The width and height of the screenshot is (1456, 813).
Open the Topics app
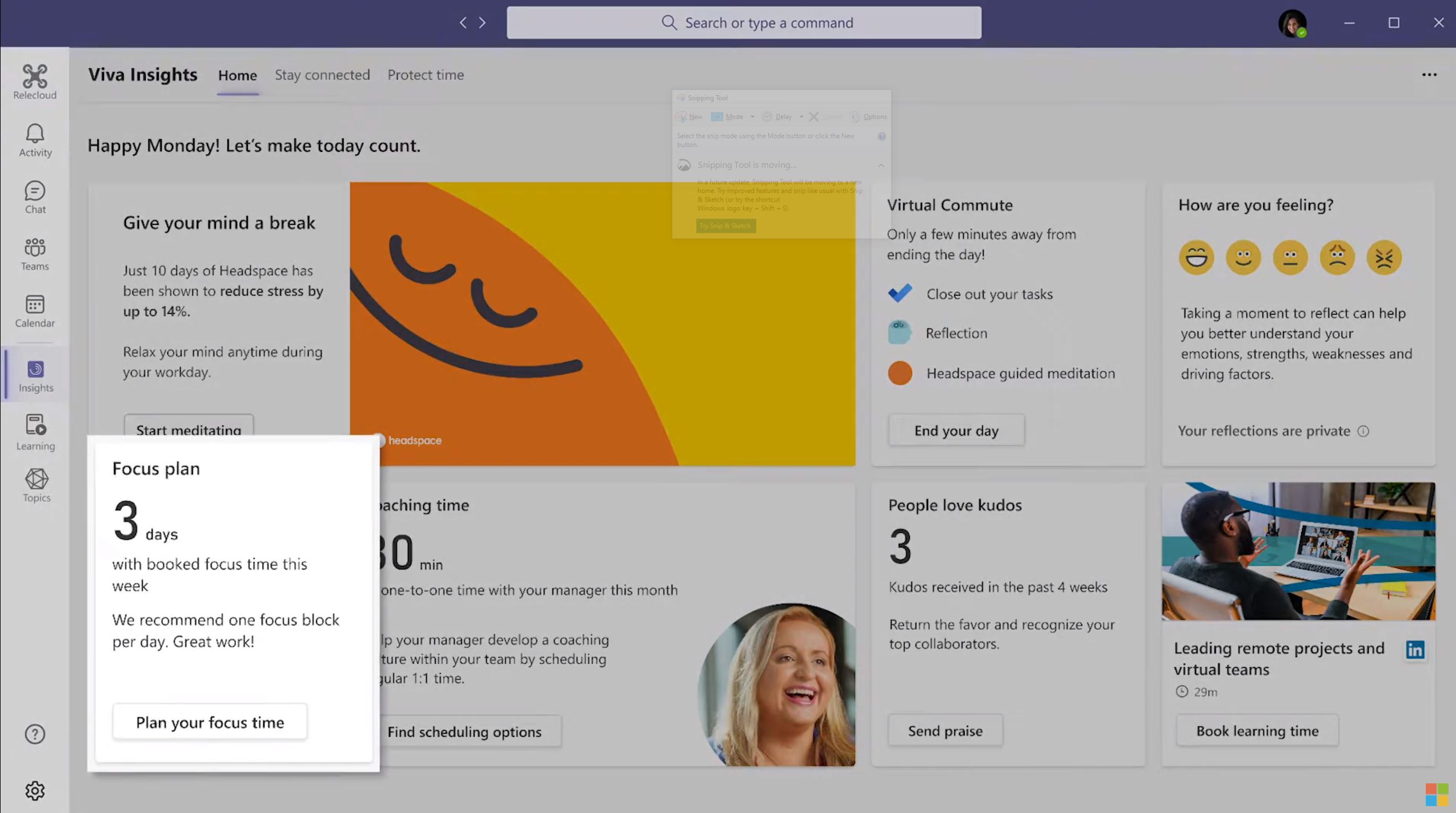pos(37,485)
